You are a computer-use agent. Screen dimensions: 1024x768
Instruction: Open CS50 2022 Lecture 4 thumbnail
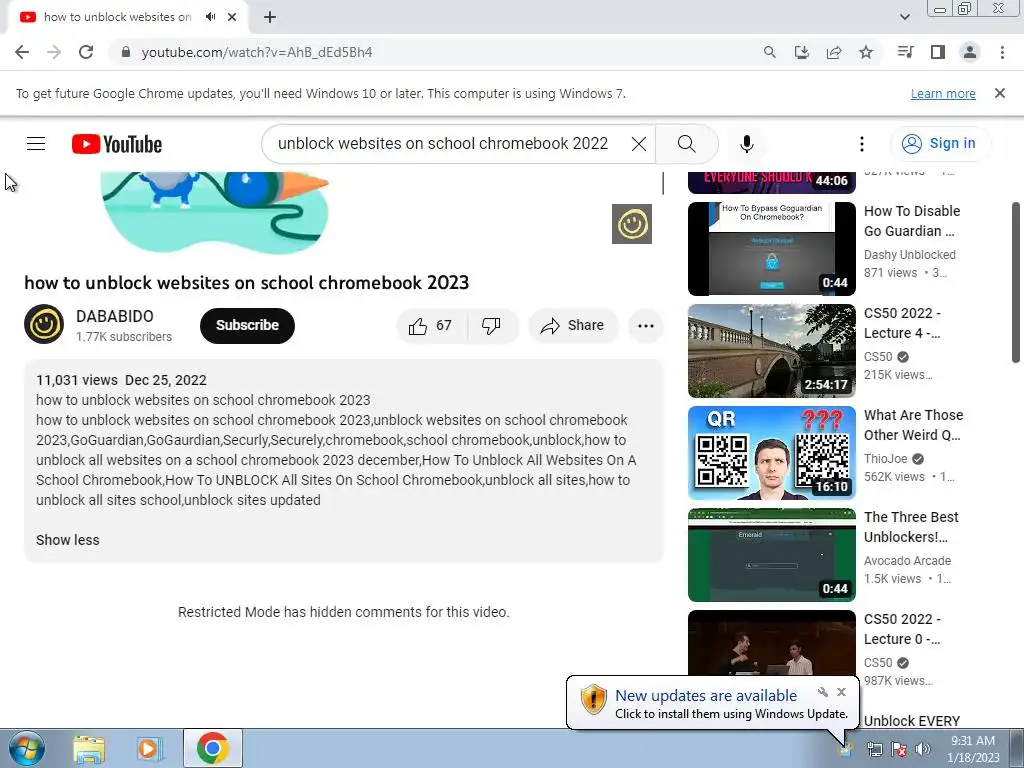coord(772,351)
